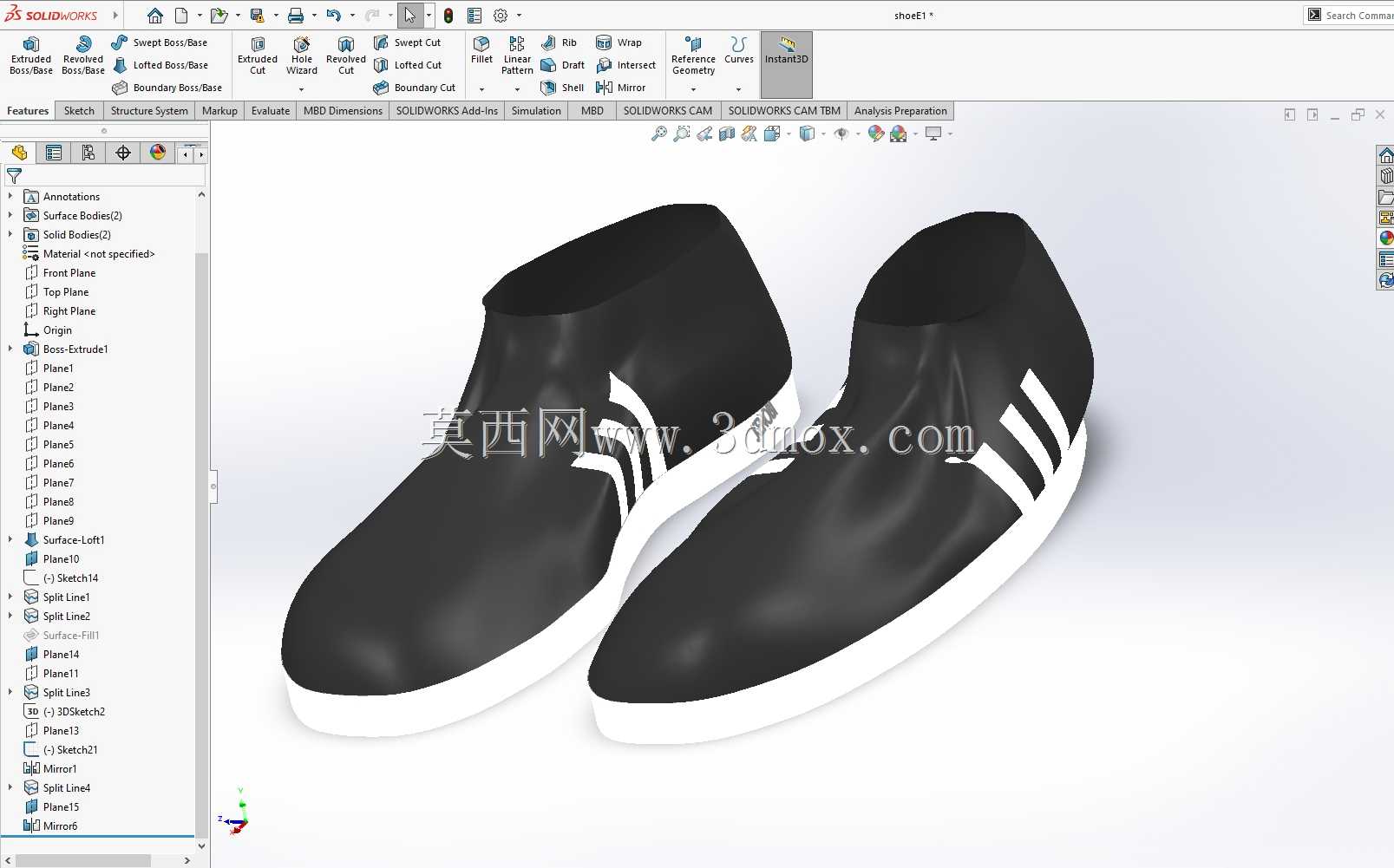The width and height of the screenshot is (1394, 868).
Task: Select the Mirror tool
Action: point(620,88)
